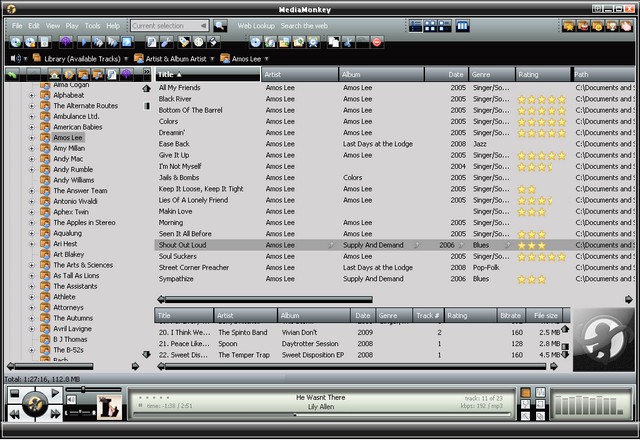Viewport: 640px width, 440px height.
Task: Click the pink hand icon at top right
Action: point(625,26)
